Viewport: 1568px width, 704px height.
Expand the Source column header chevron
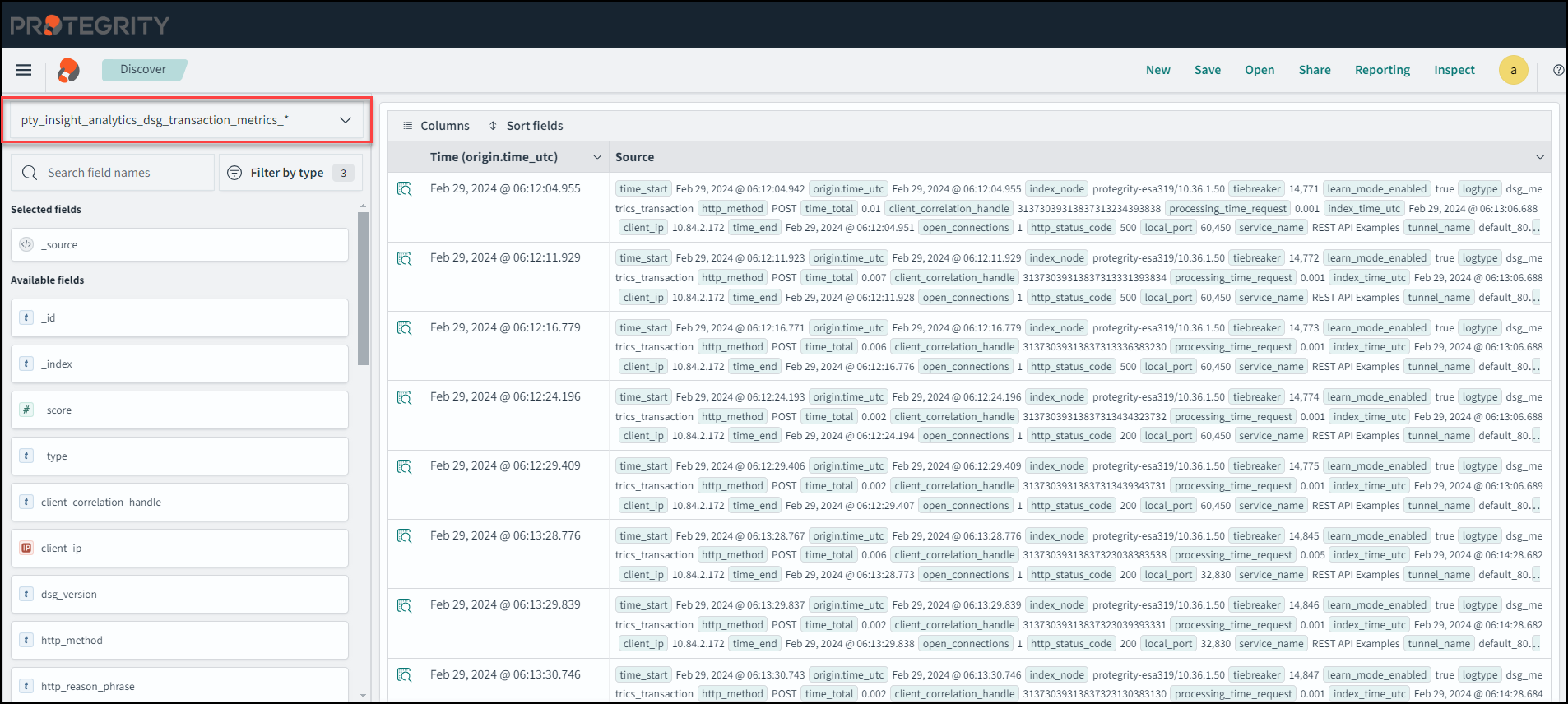(x=1540, y=157)
